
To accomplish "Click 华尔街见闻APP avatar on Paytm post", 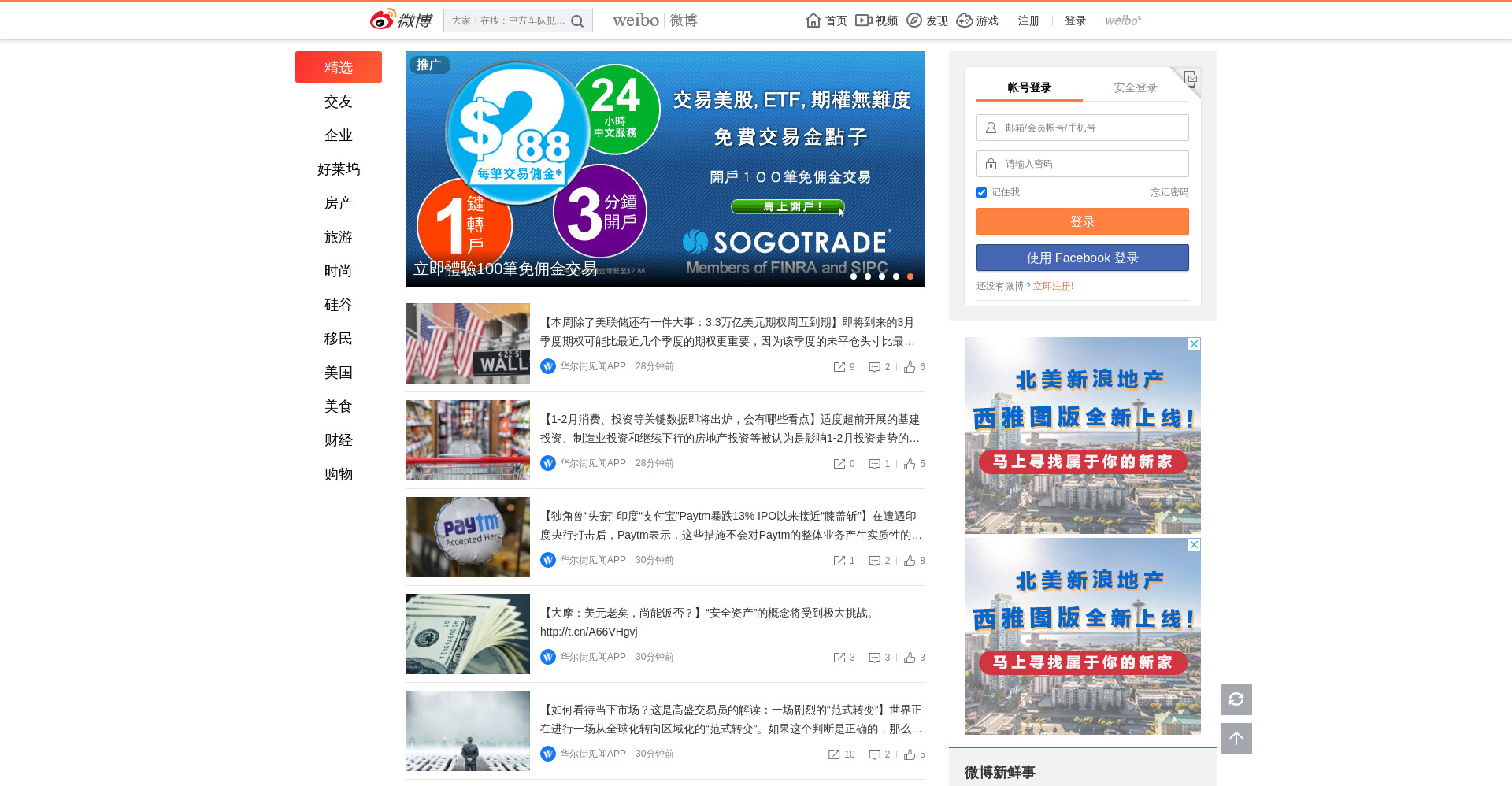I will tap(548, 560).
